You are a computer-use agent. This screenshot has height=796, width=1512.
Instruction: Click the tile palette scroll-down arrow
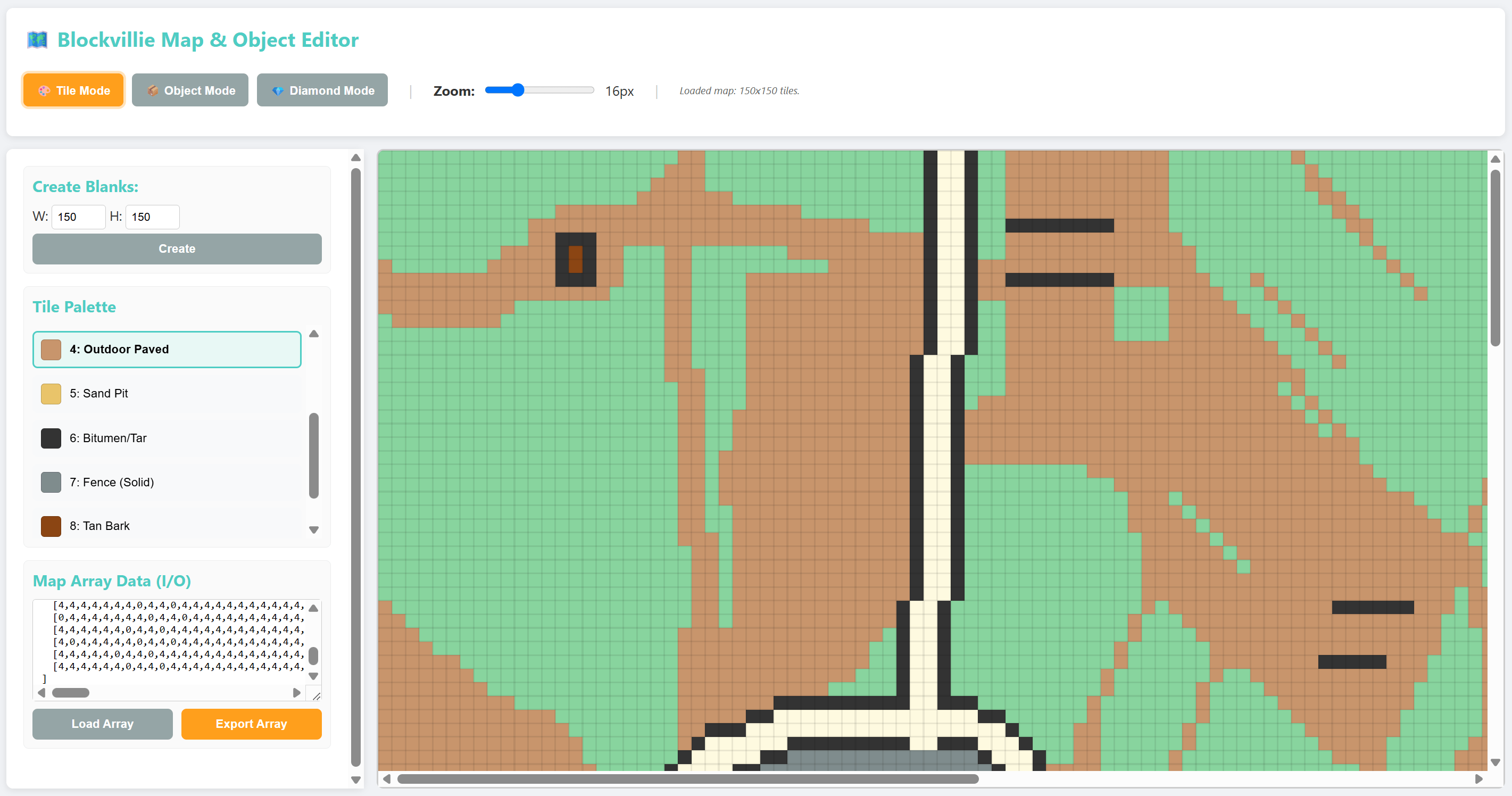pos(314,529)
